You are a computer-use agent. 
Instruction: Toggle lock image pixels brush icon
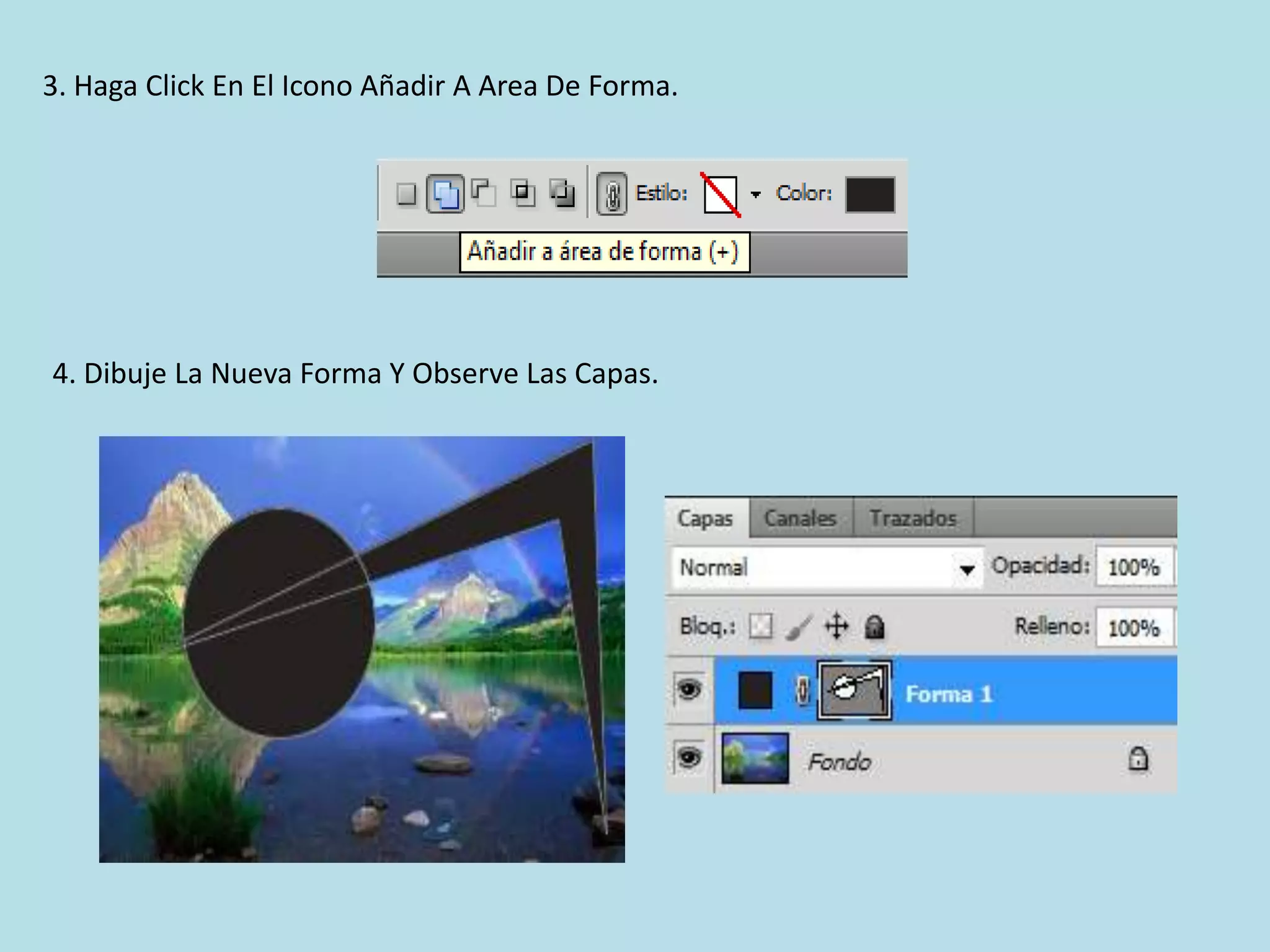click(x=798, y=627)
